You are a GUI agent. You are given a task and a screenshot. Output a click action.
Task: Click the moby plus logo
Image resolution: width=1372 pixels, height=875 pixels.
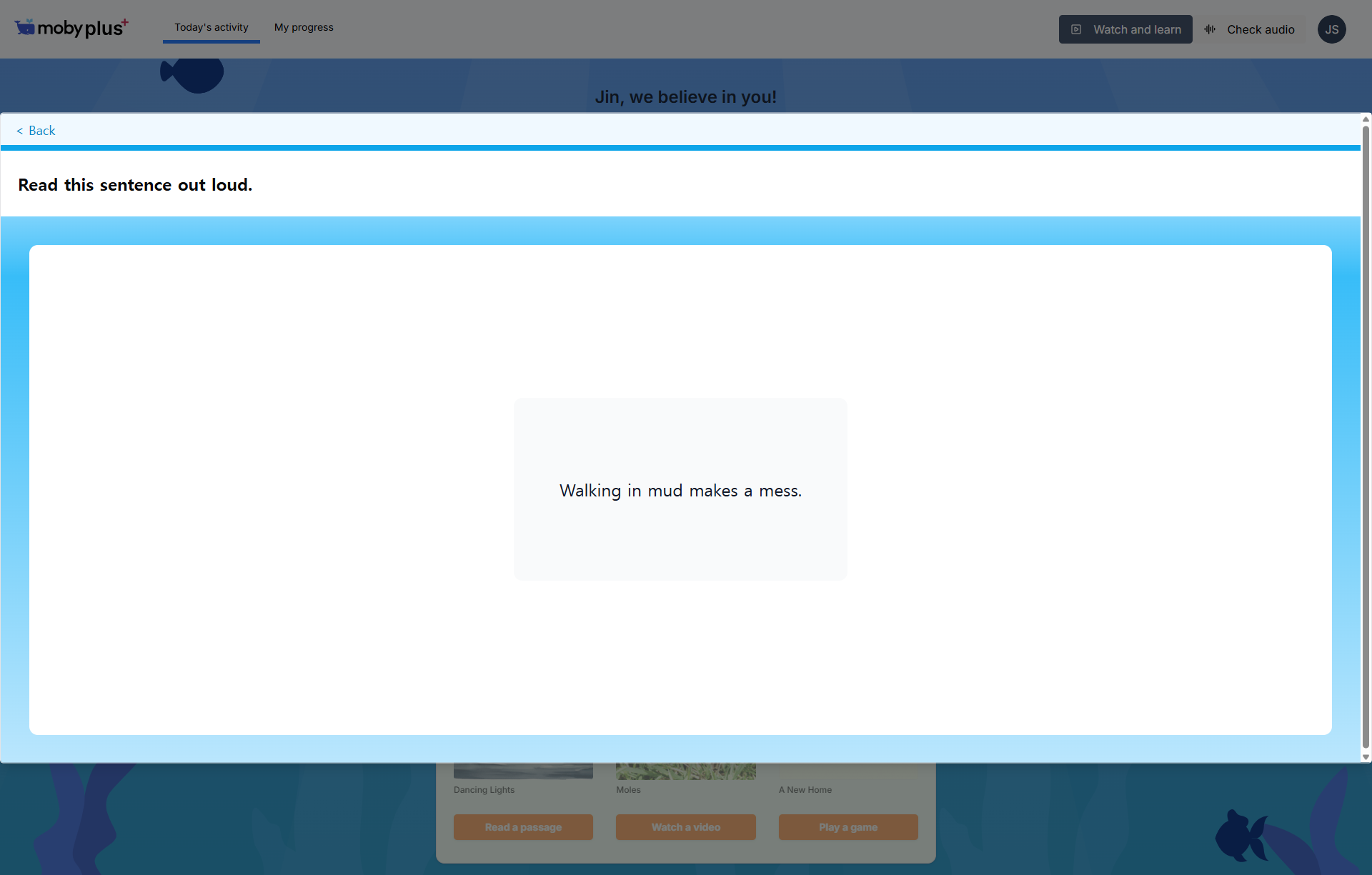tap(71, 28)
